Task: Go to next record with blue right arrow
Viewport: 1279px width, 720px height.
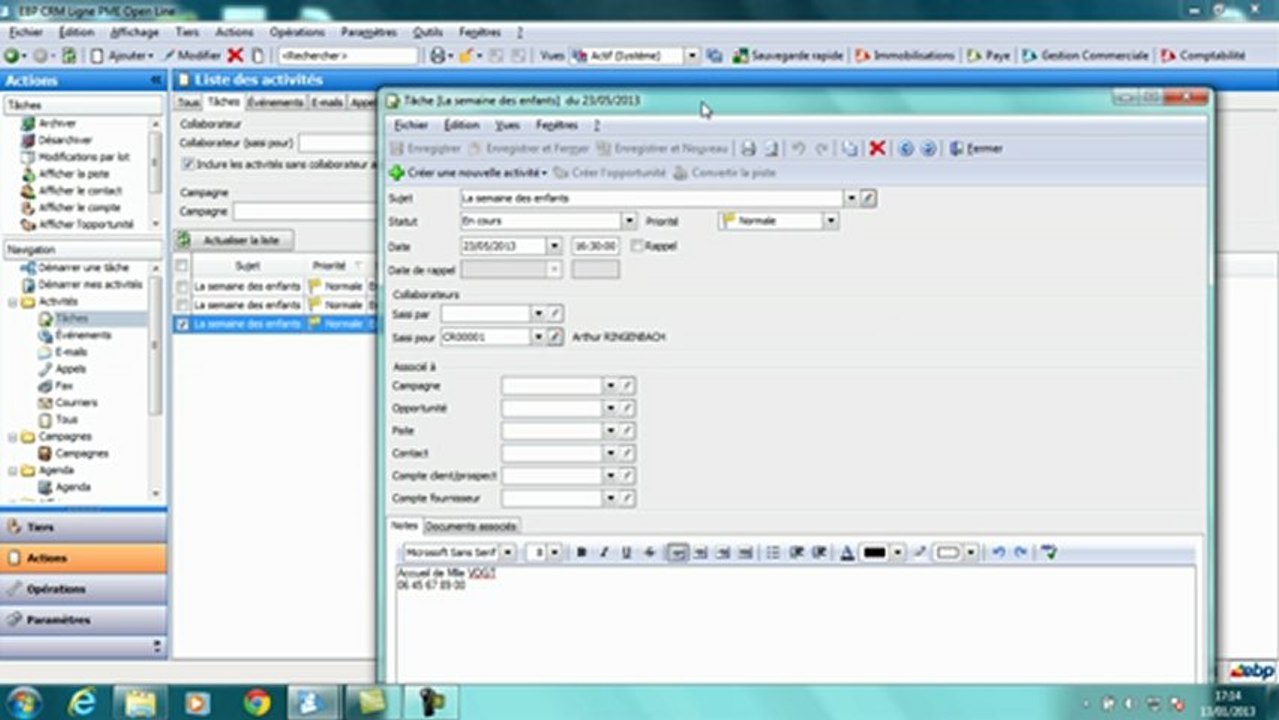Action: pos(928,148)
